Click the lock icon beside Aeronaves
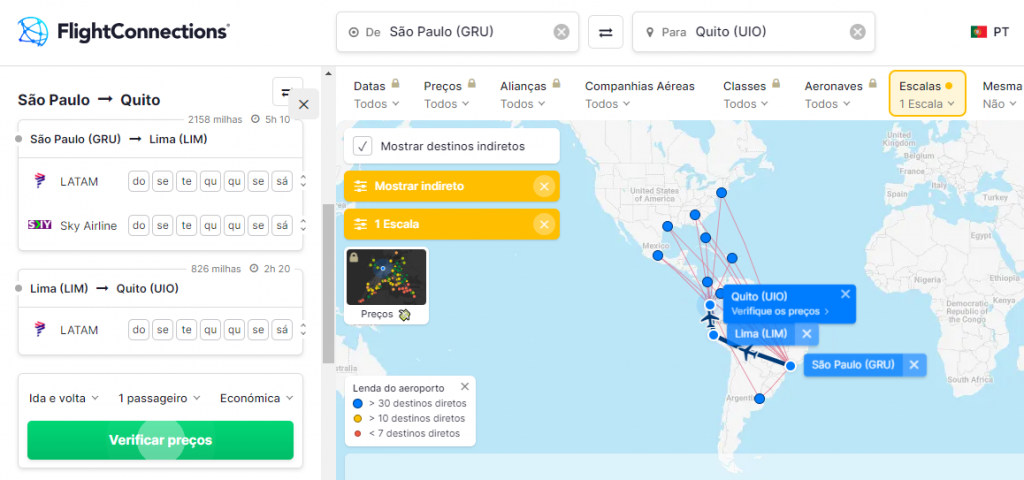Screen dimensions: 1024x480 point(872,84)
